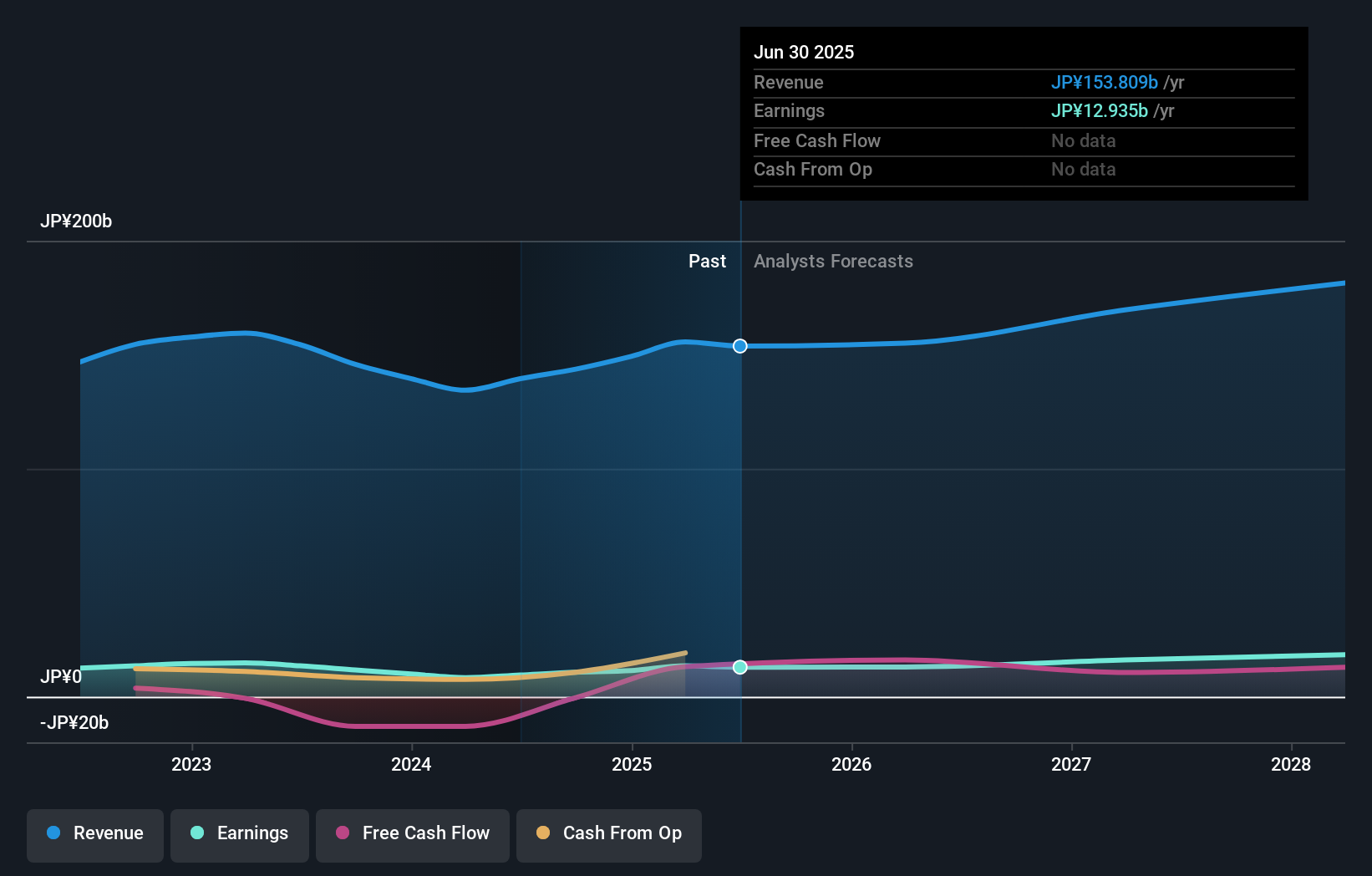Switch to the Past section of the chart
This screenshot has width=1372, height=876.
click(x=708, y=261)
